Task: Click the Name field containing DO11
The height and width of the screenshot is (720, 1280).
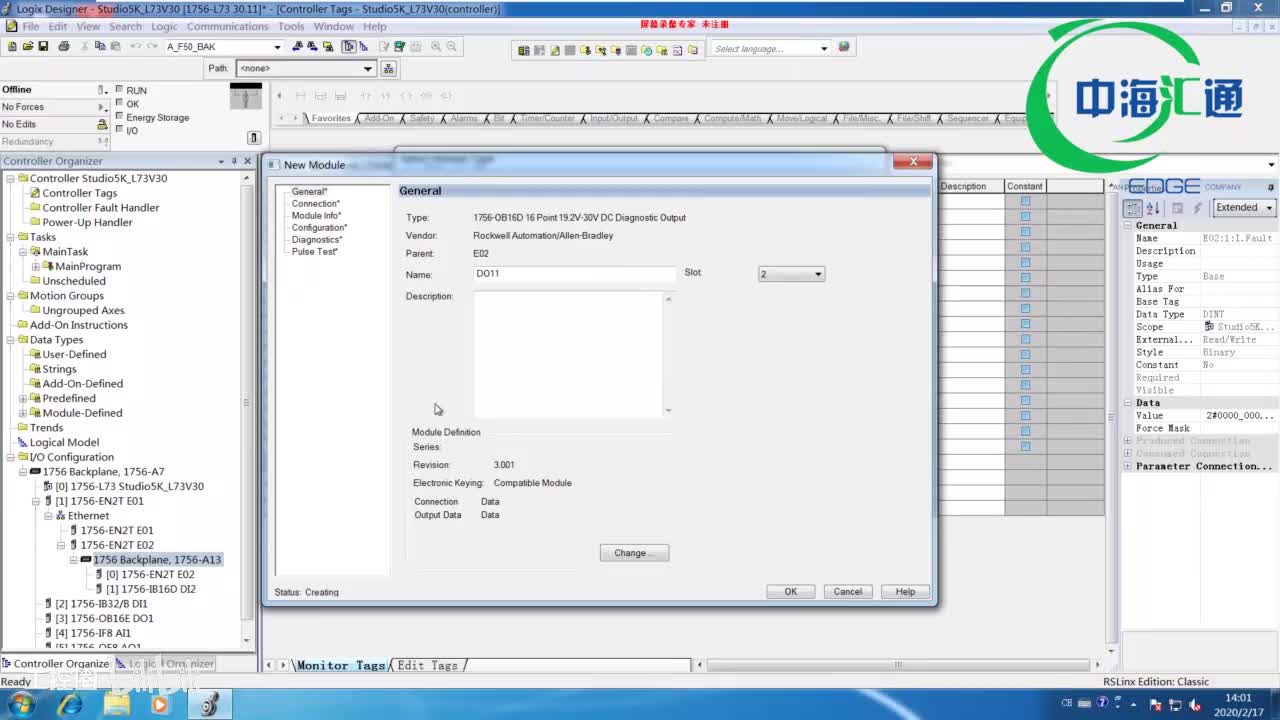Action: point(575,274)
